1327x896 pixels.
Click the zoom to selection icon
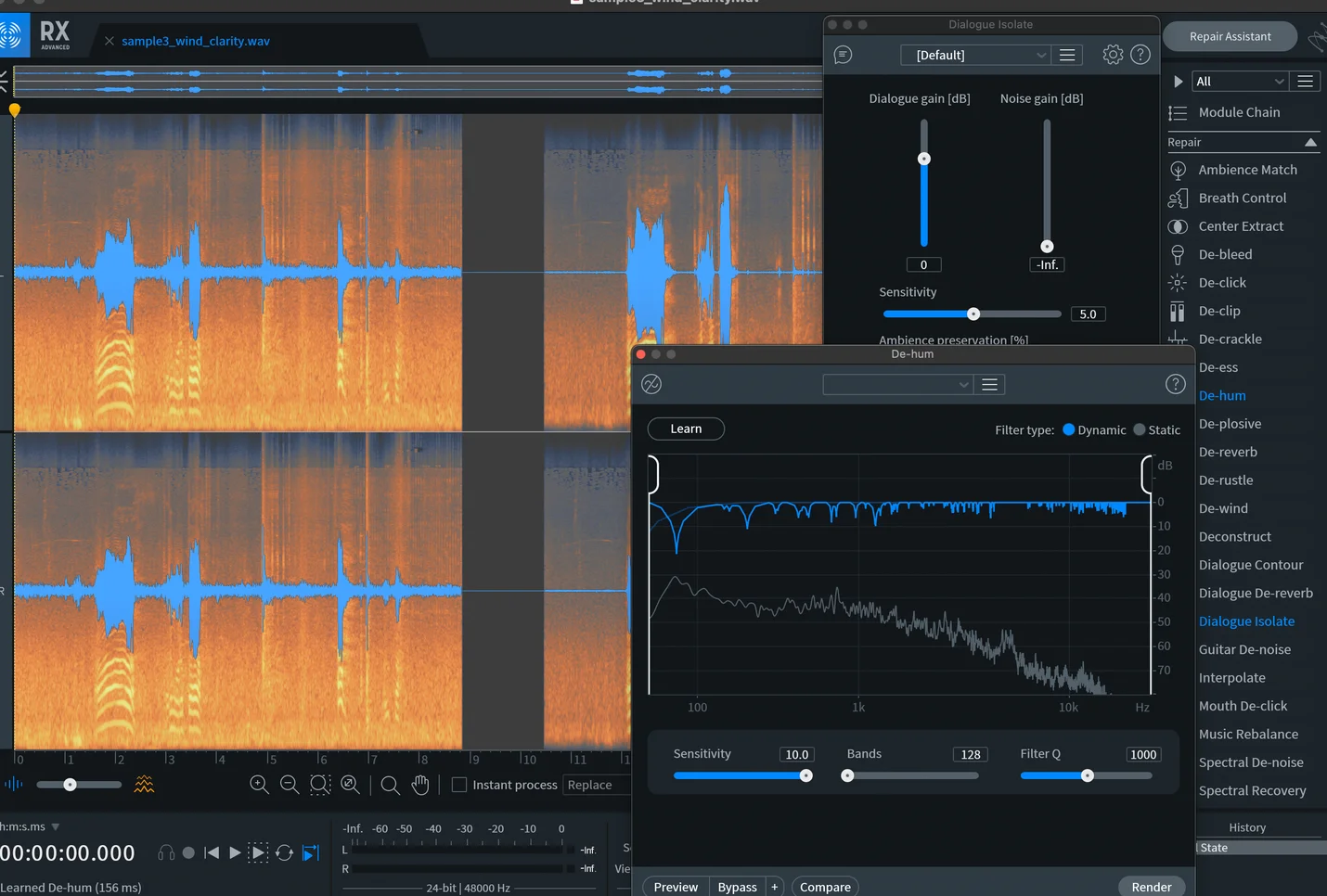[320, 785]
